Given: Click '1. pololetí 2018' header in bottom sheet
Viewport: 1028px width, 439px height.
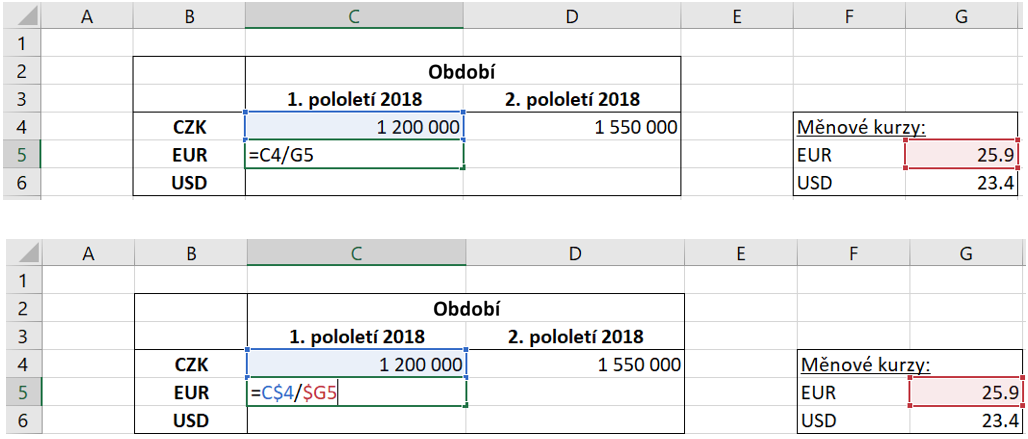Looking at the screenshot, I should point(356,336).
